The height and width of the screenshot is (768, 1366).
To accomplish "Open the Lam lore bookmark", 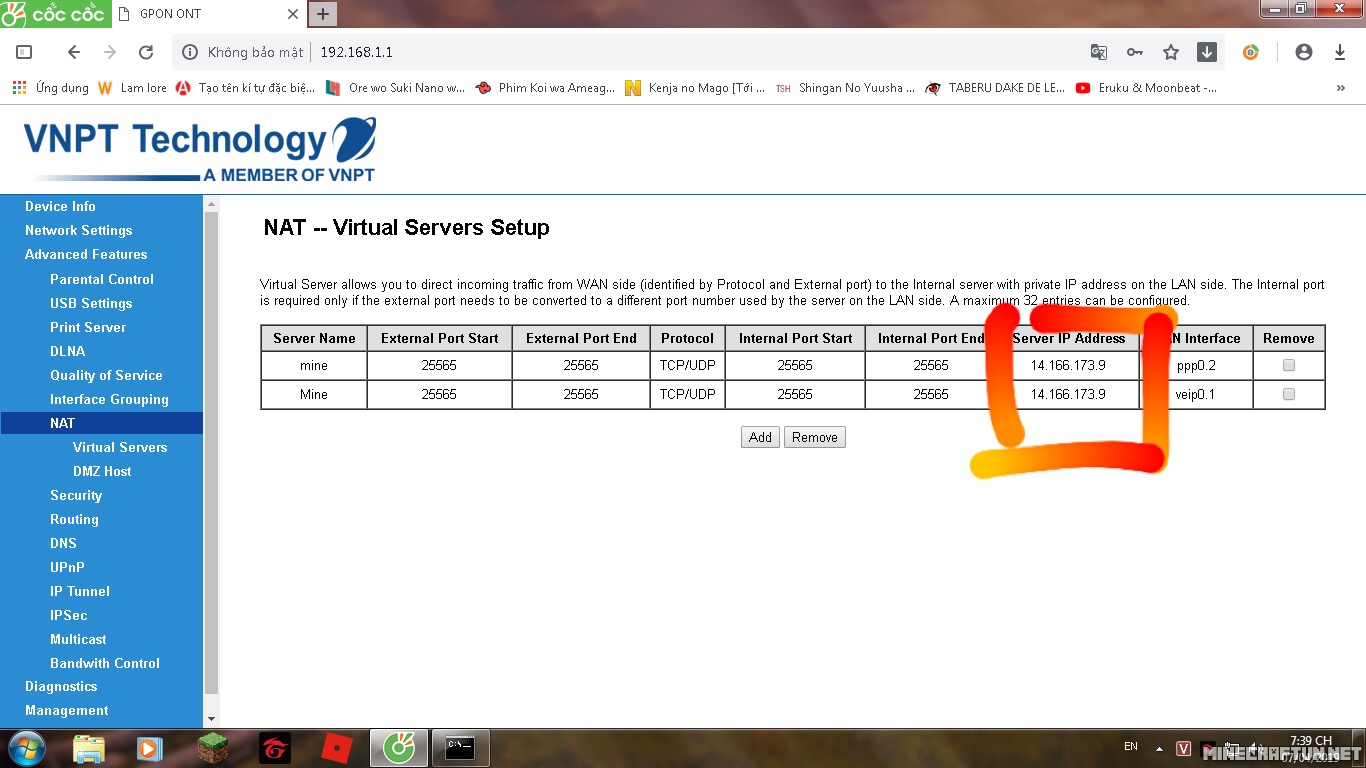I will (x=133, y=88).
